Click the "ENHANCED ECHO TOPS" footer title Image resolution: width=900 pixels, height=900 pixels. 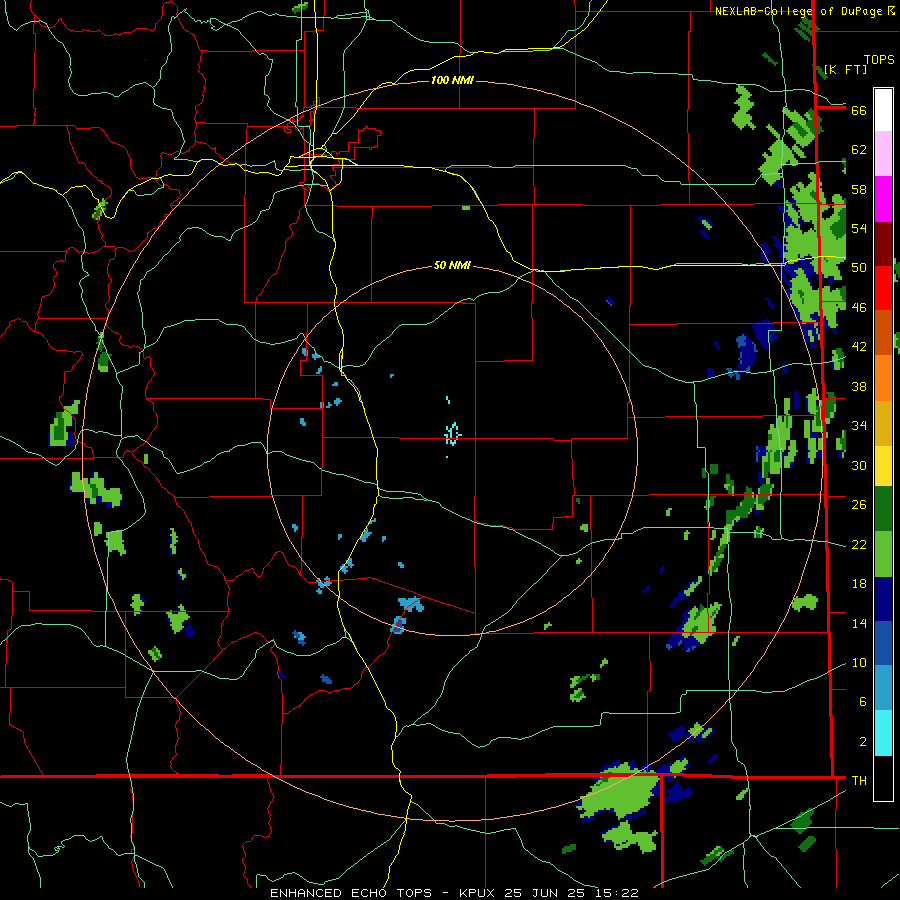[350, 893]
